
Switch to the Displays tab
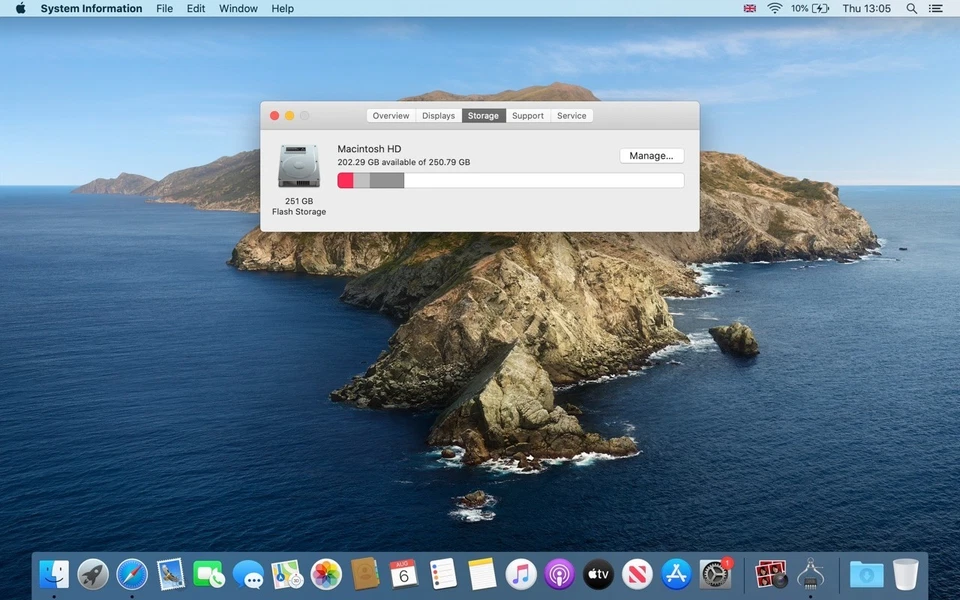[x=438, y=116]
